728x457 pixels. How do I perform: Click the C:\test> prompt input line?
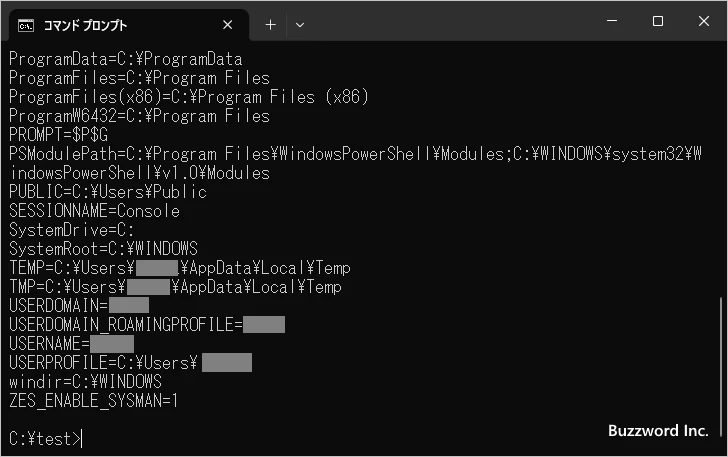[x=46, y=438]
